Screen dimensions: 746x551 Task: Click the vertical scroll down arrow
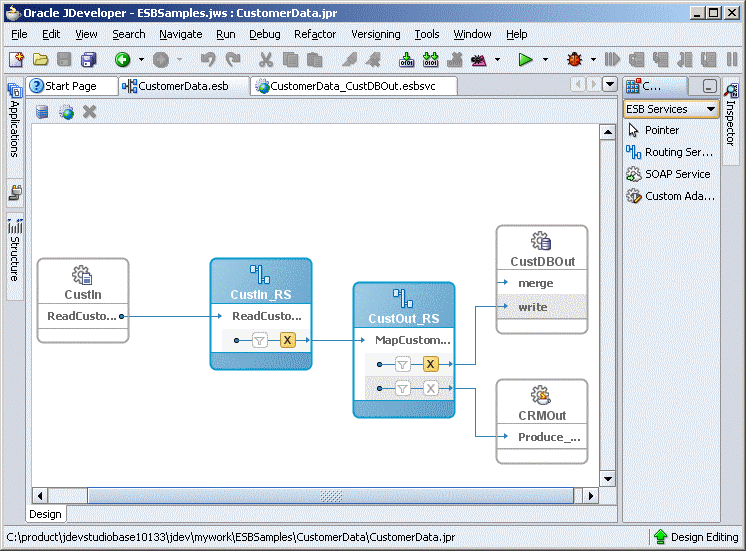(x=608, y=479)
